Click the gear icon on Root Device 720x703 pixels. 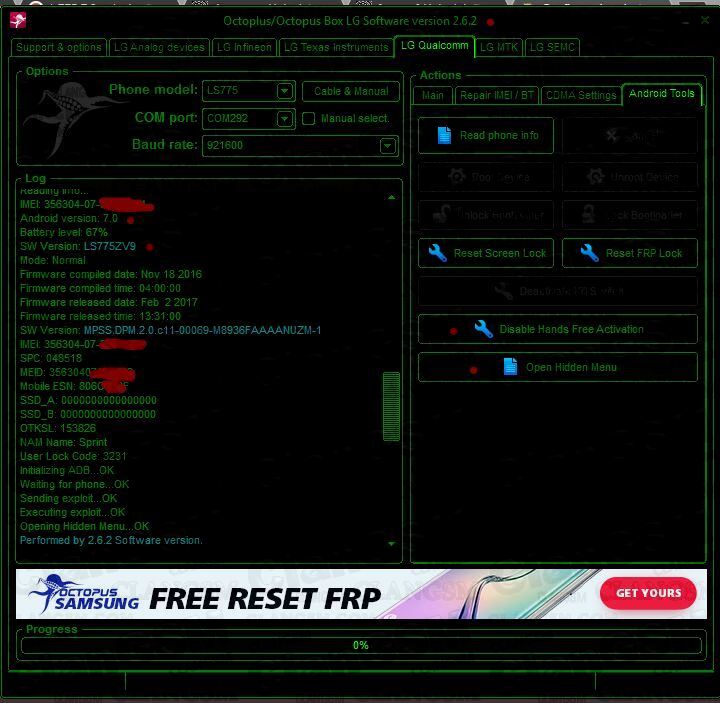click(457, 177)
